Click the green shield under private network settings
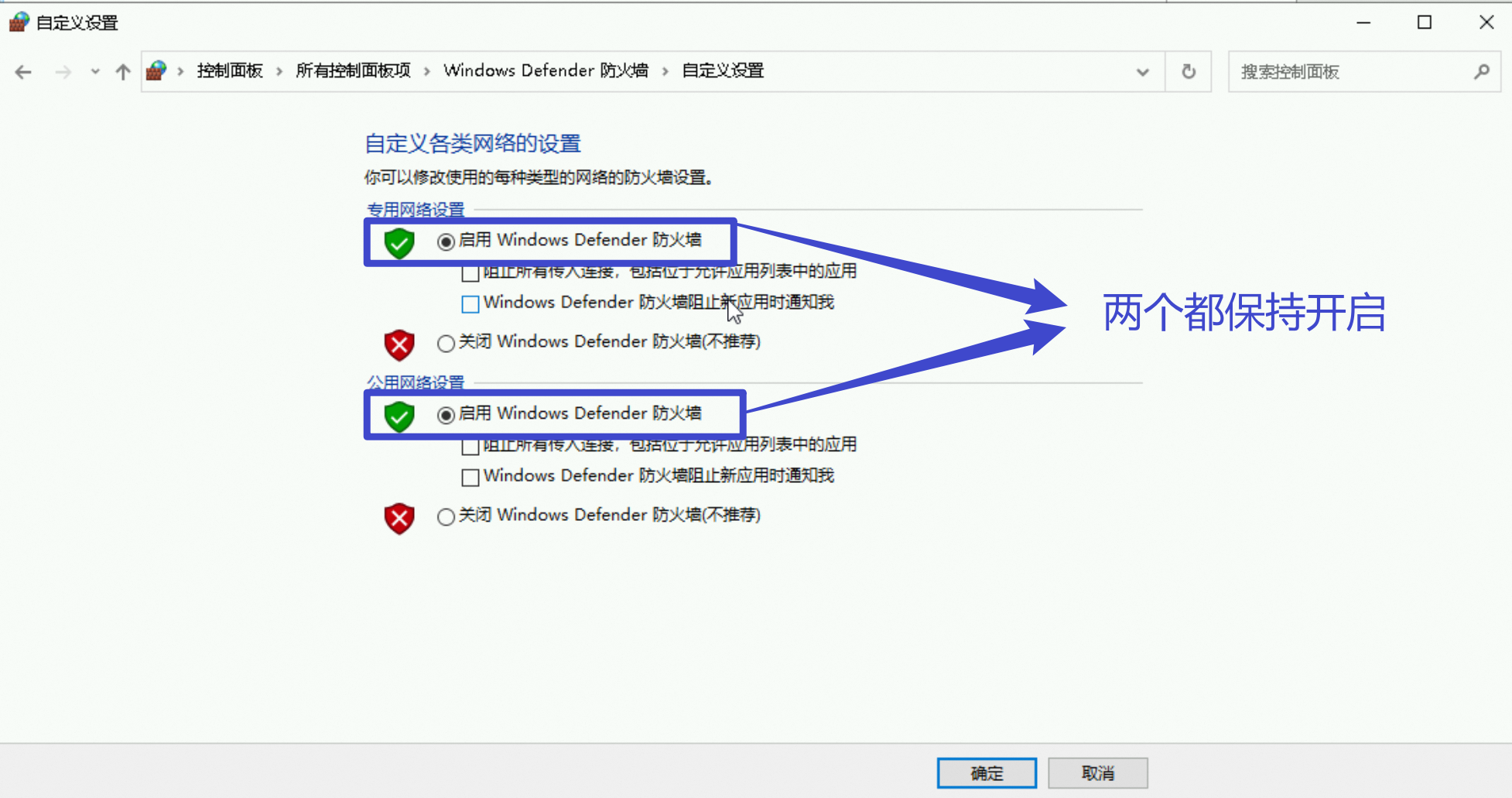The width and height of the screenshot is (1512, 798). [x=399, y=243]
